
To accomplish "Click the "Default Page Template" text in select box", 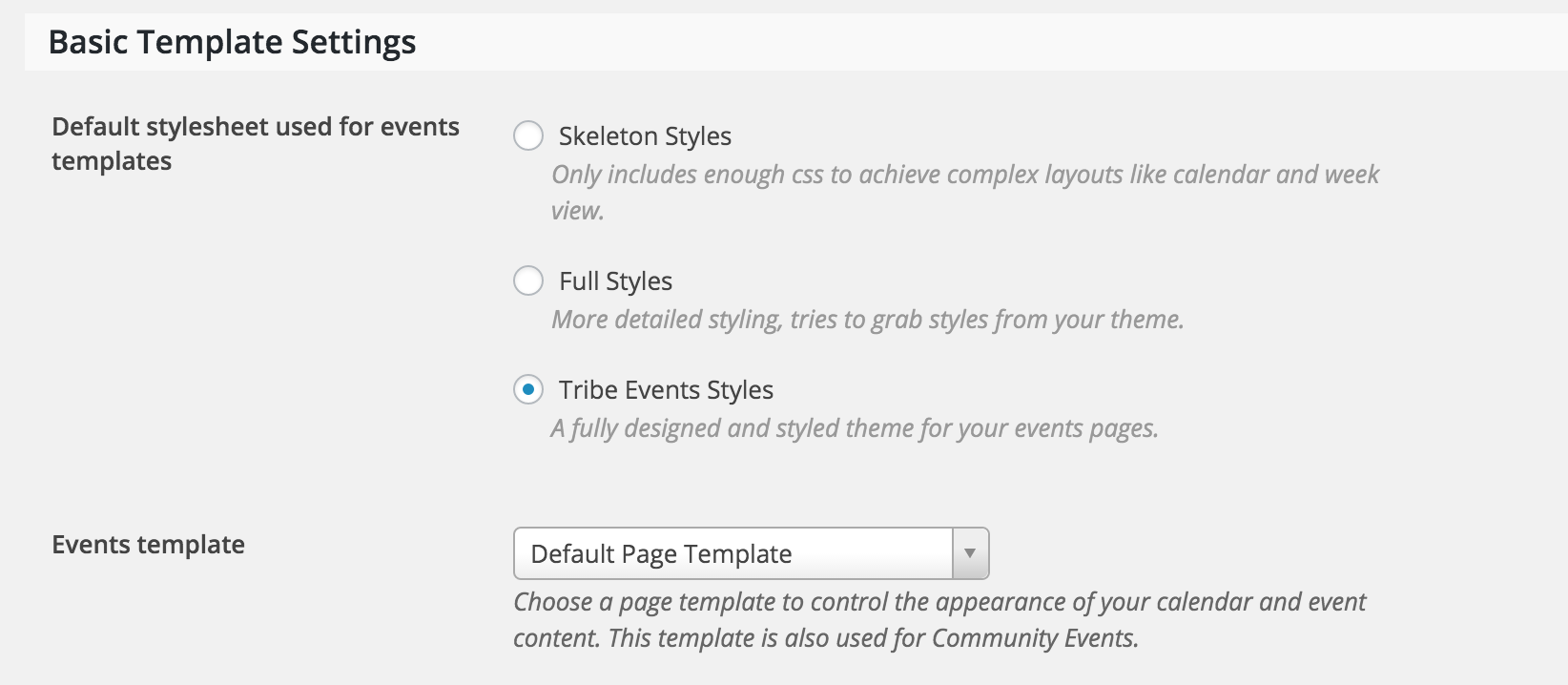I will tap(661, 554).
